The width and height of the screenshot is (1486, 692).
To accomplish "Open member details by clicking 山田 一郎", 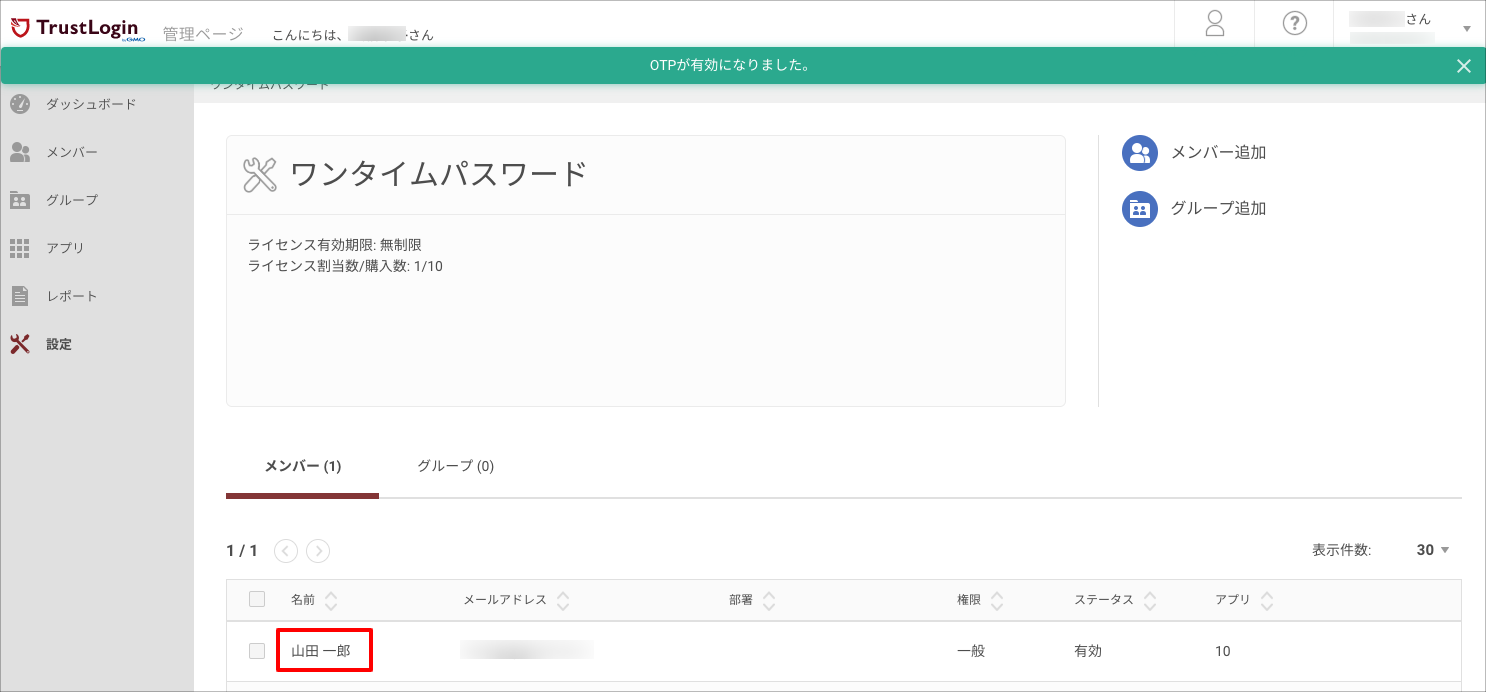I will (x=323, y=650).
